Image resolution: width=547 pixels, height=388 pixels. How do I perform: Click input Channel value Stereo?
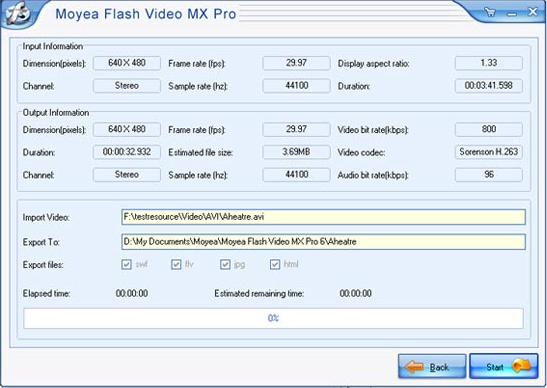[127, 86]
